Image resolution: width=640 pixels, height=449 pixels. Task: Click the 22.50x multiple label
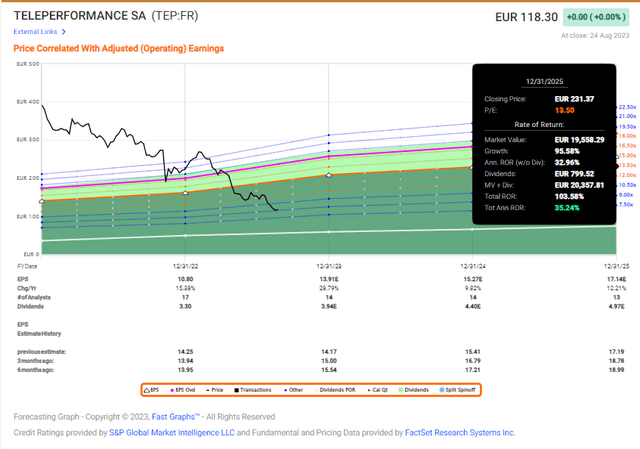[x=627, y=107]
